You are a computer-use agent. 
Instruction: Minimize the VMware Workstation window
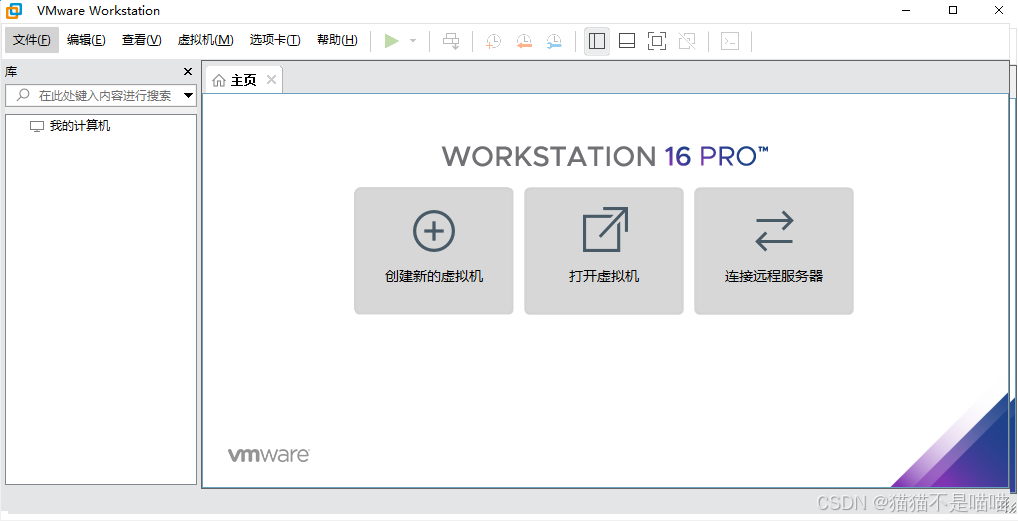(x=906, y=10)
